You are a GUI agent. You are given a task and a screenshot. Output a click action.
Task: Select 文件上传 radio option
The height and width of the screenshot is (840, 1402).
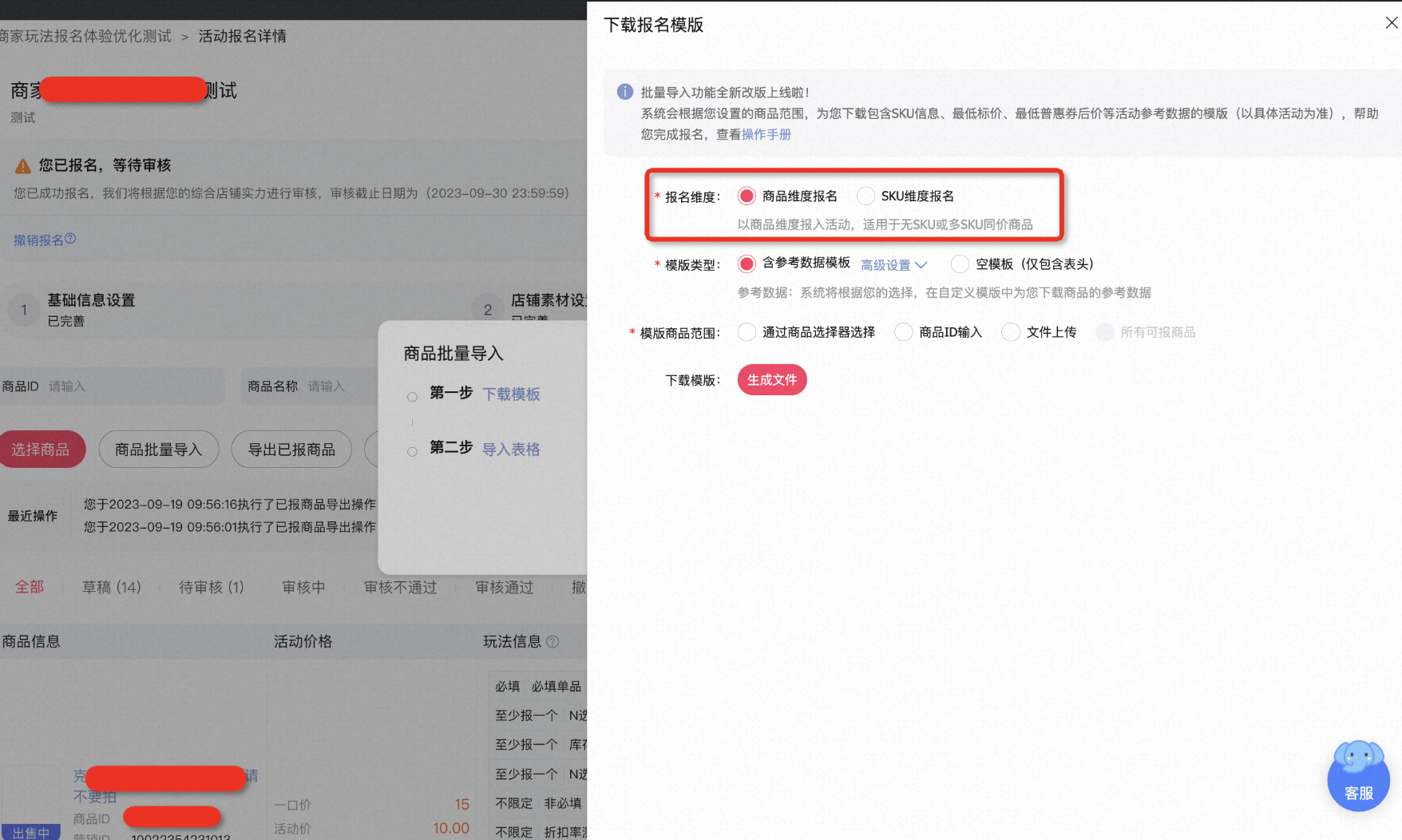click(x=1011, y=332)
